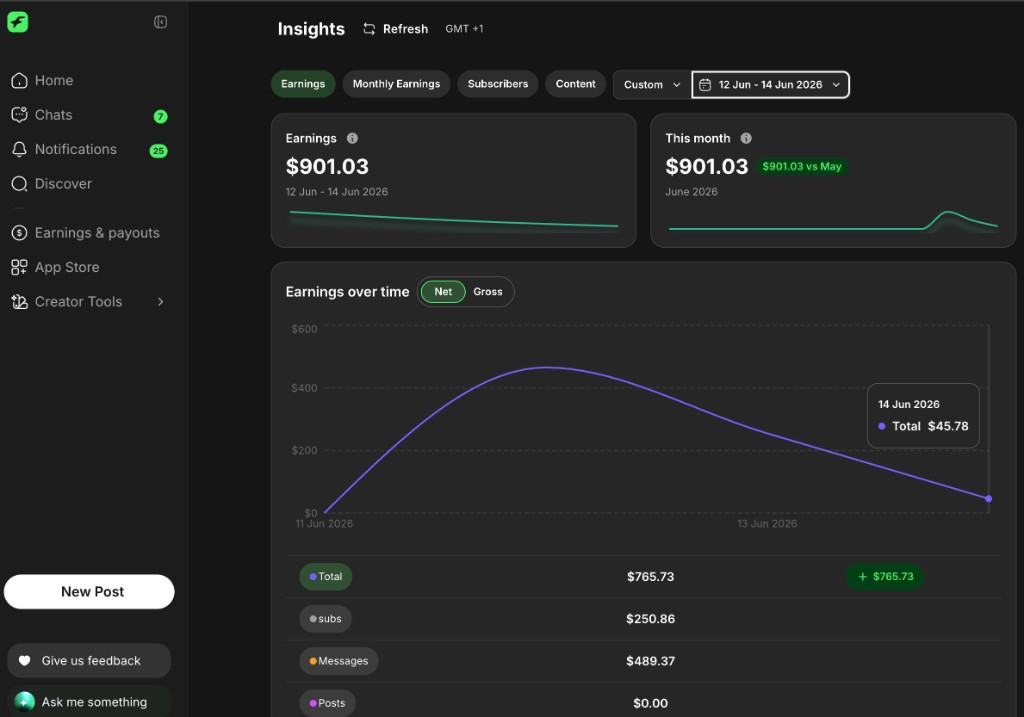
Task: Switch chart to Net earnings
Action: point(443,292)
